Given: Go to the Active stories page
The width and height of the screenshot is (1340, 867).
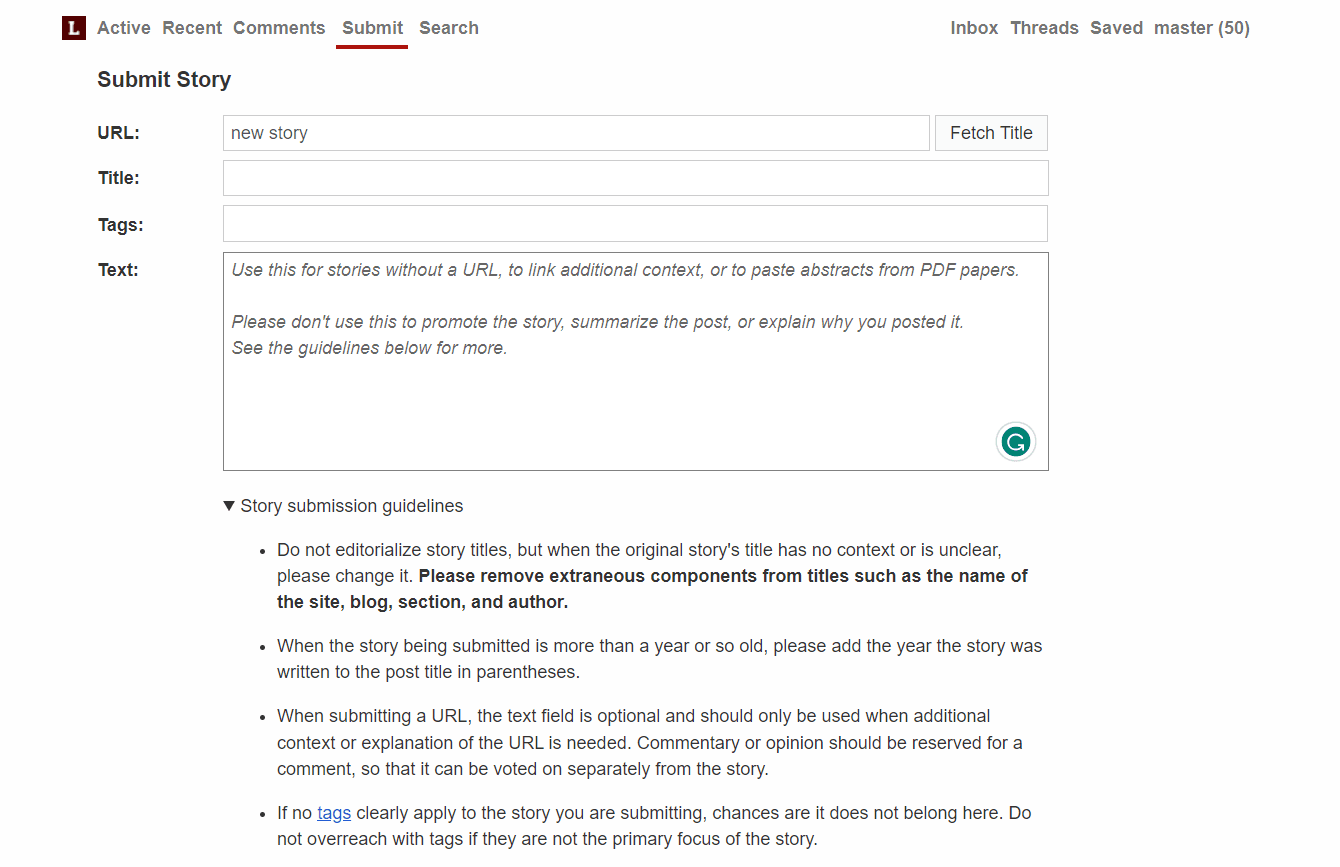Looking at the screenshot, I should point(124,28).
